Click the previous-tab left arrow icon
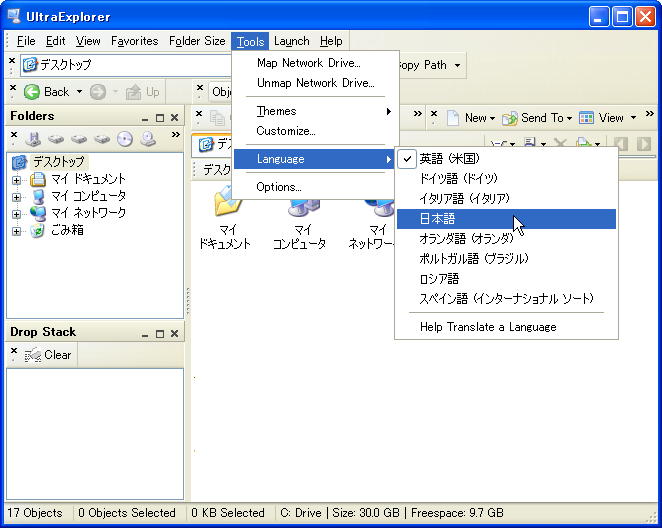Image resolution: width=662 pixels, height=528 pixels. pyautogui.click(x=621, y=144)
